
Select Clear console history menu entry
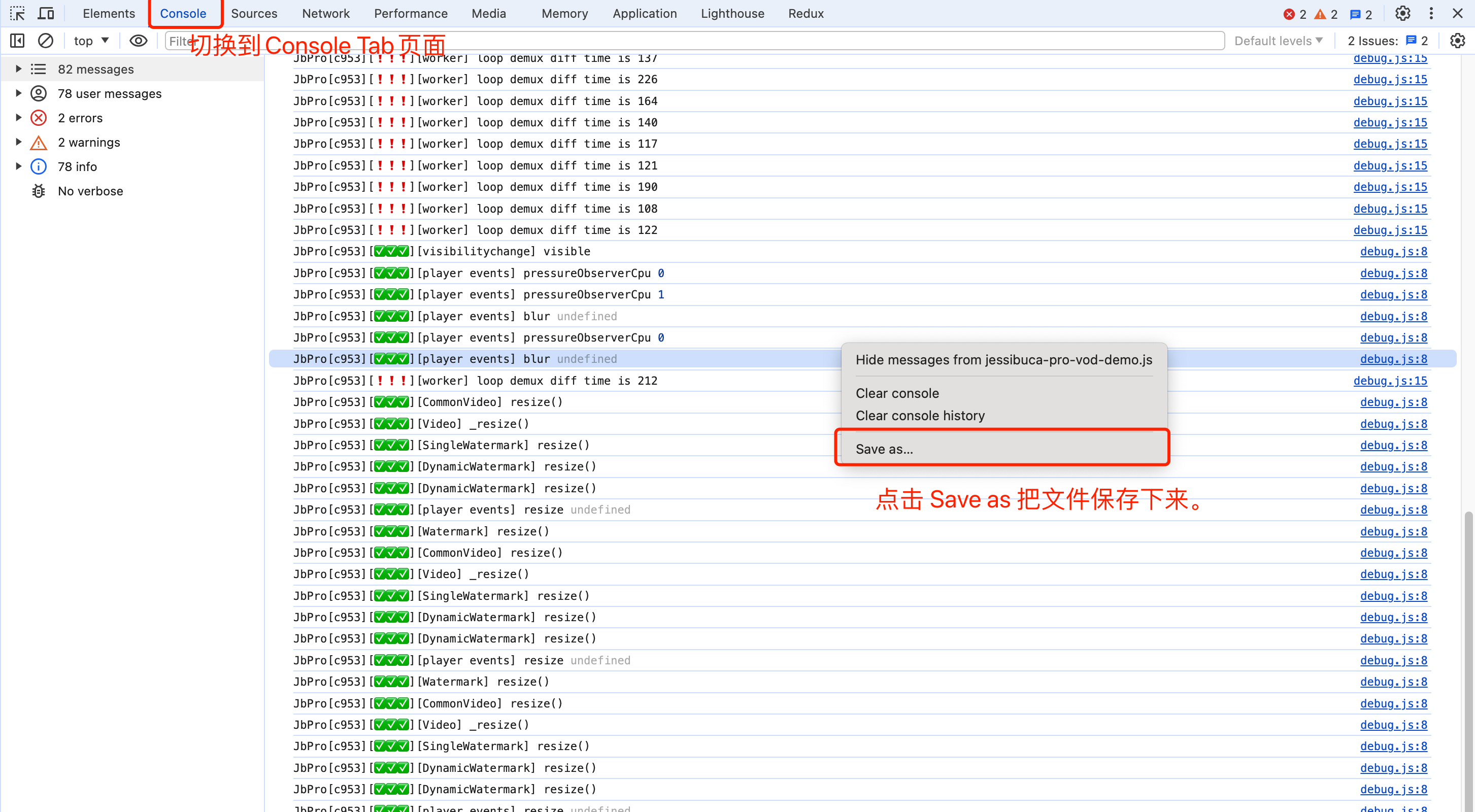tap(920, 415)
